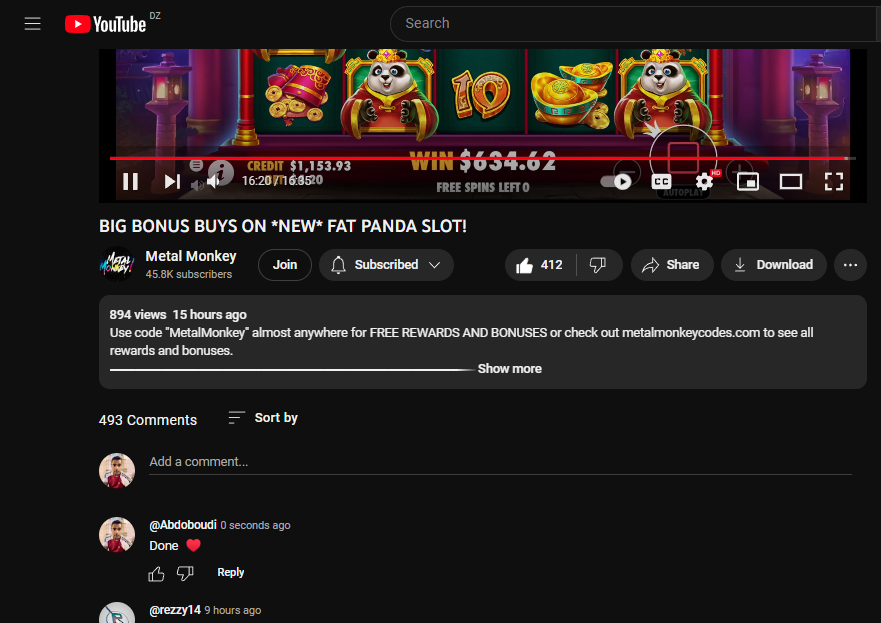
Task: Open @Abdoboudi commenter profile
Action: [x=183, y=525]
